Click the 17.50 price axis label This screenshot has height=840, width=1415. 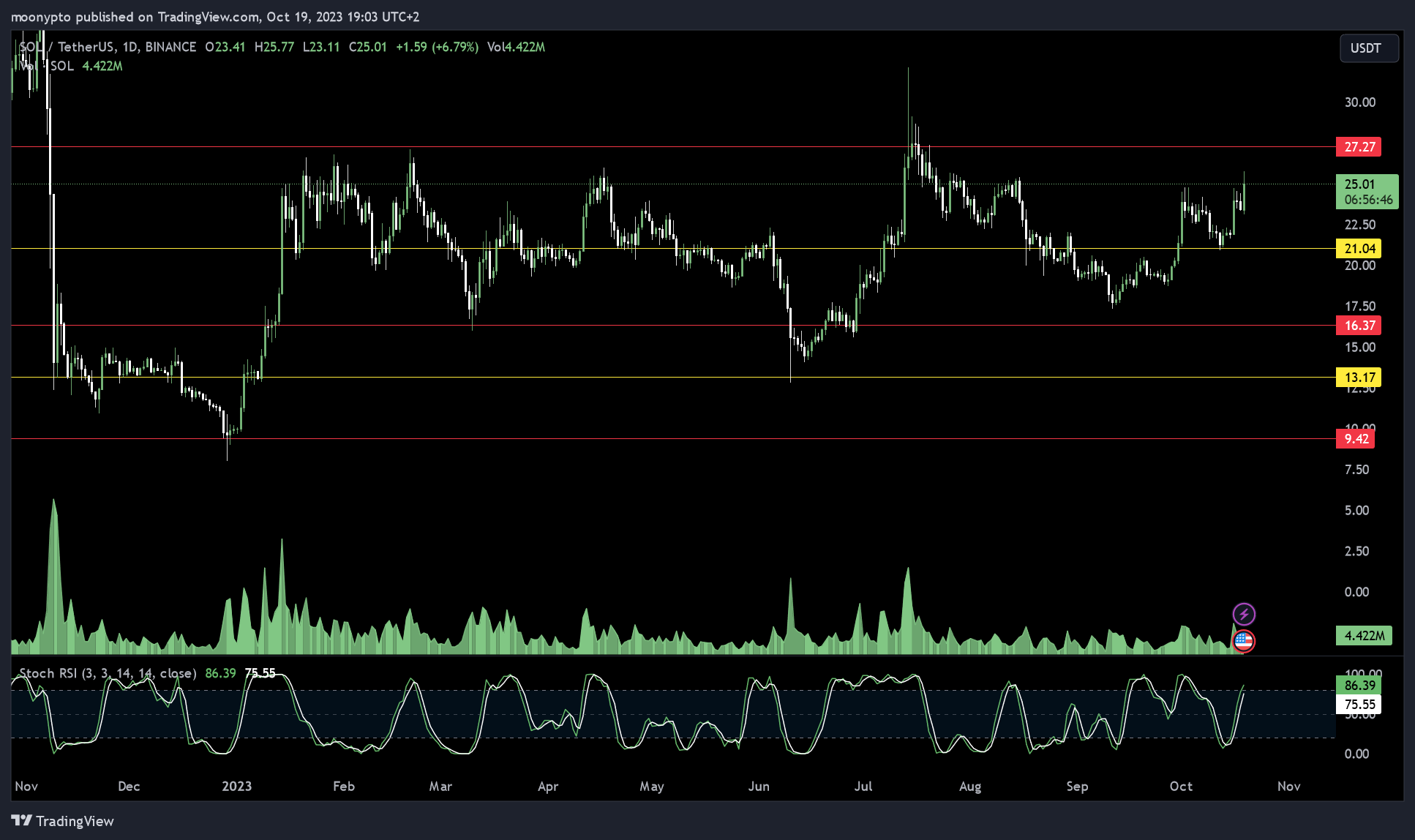1359,307
